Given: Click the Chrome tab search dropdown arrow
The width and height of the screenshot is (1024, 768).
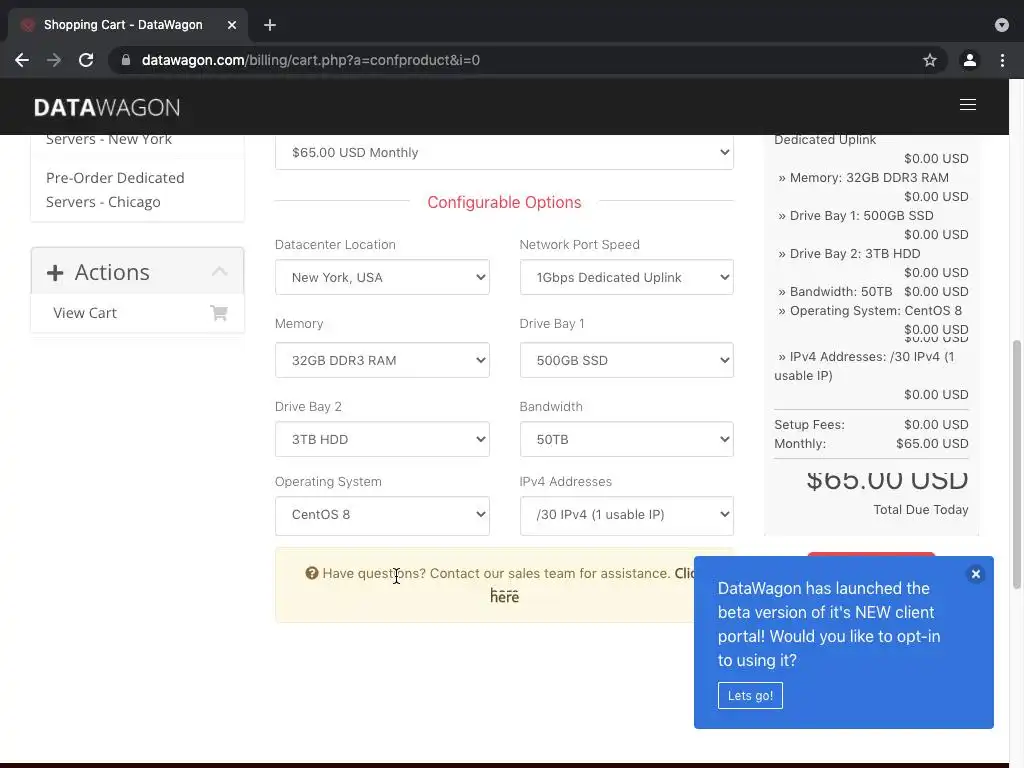Looking at the screenshot, I should pos(1002,25).
